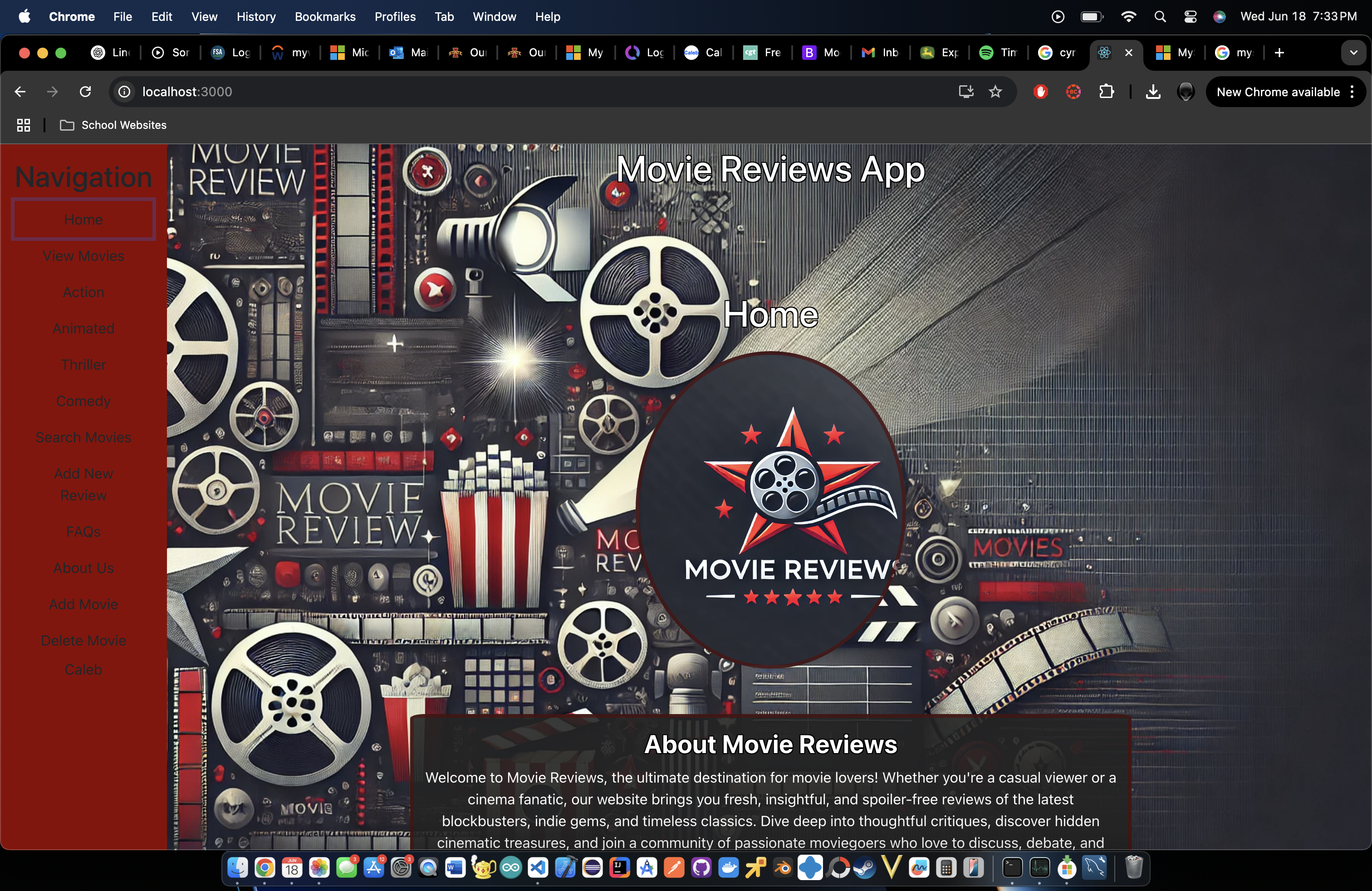Open Finder from the Dock
Screen dimensions: 1372x891
click(x=237, y=867)
